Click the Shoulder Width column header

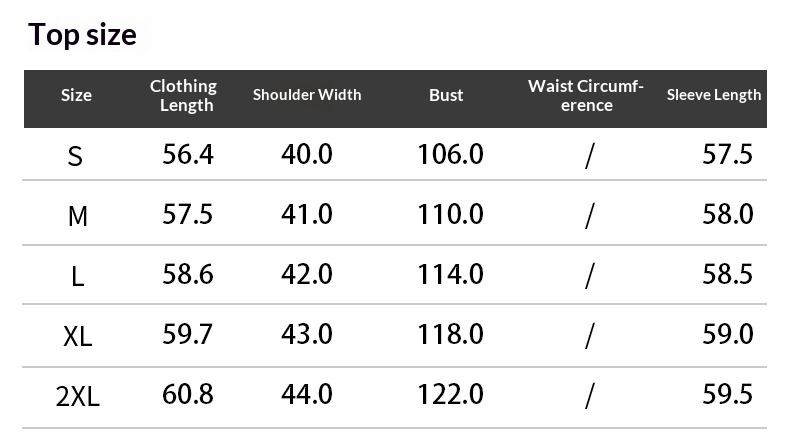tap(307, 95)
